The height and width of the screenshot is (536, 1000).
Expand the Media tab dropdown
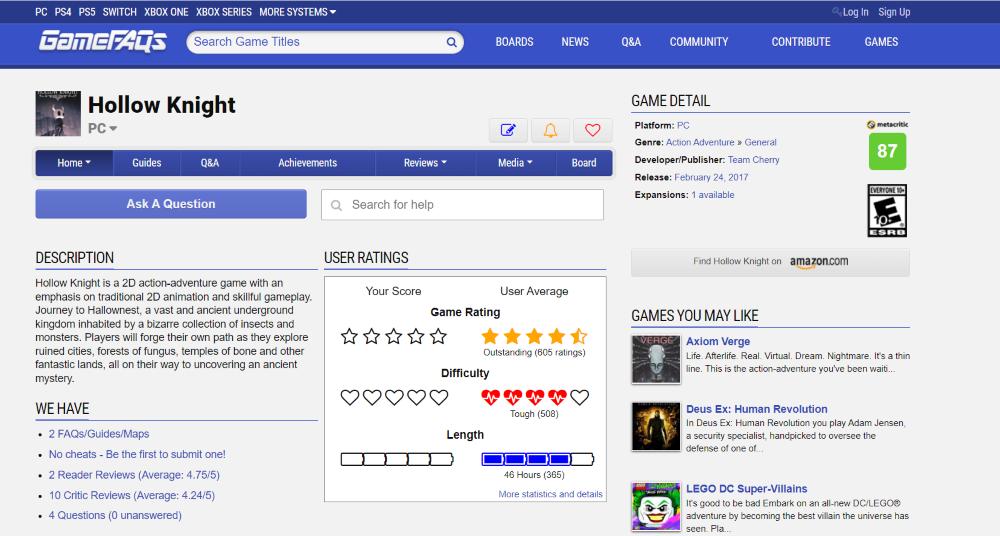[515, 163]
